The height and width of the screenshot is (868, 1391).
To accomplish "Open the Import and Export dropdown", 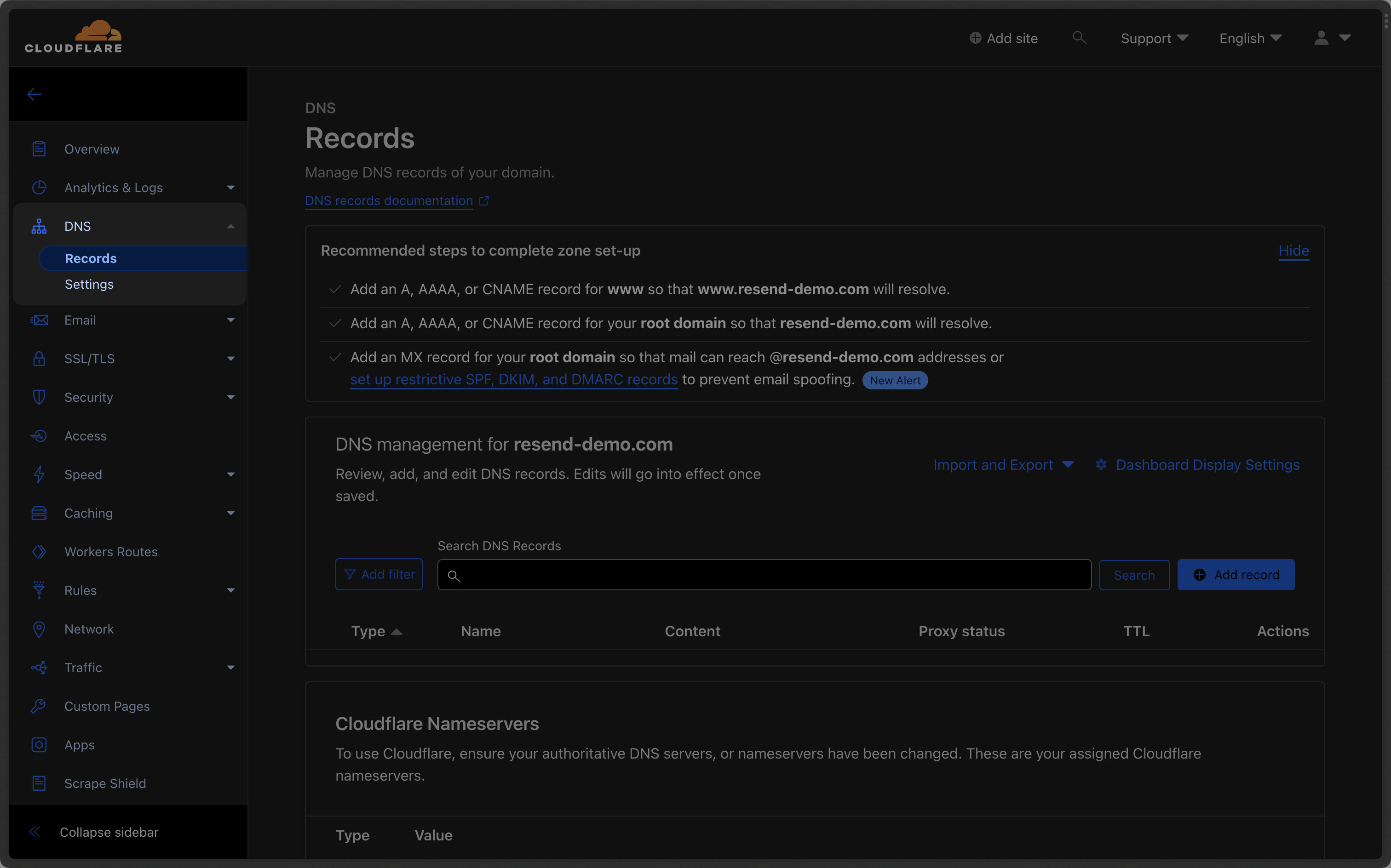I will 1003,464.
